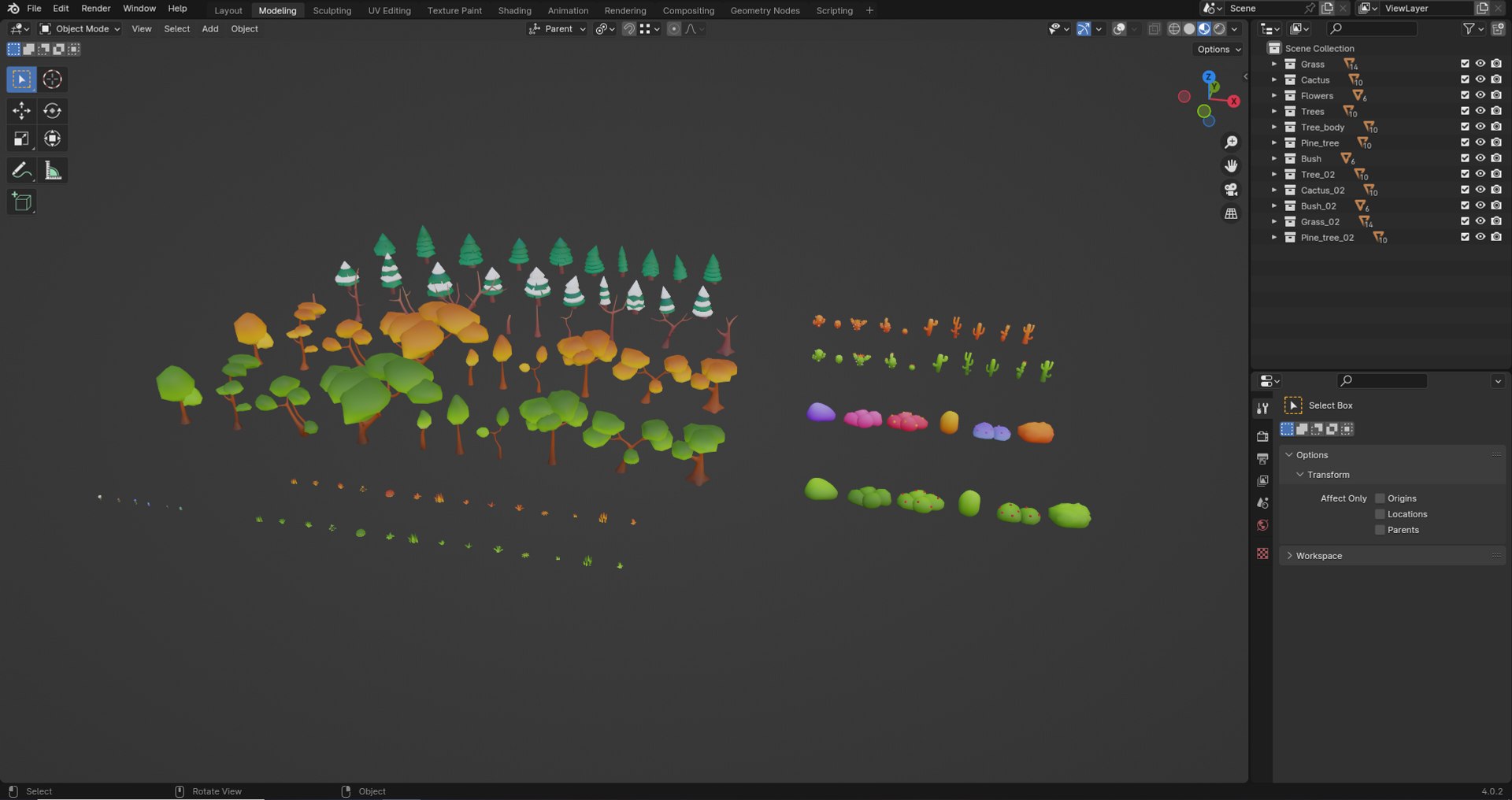Activate the Cursor tool
Image resolution: width=1512 pixels, height=800 pixels.
(52, 80)
